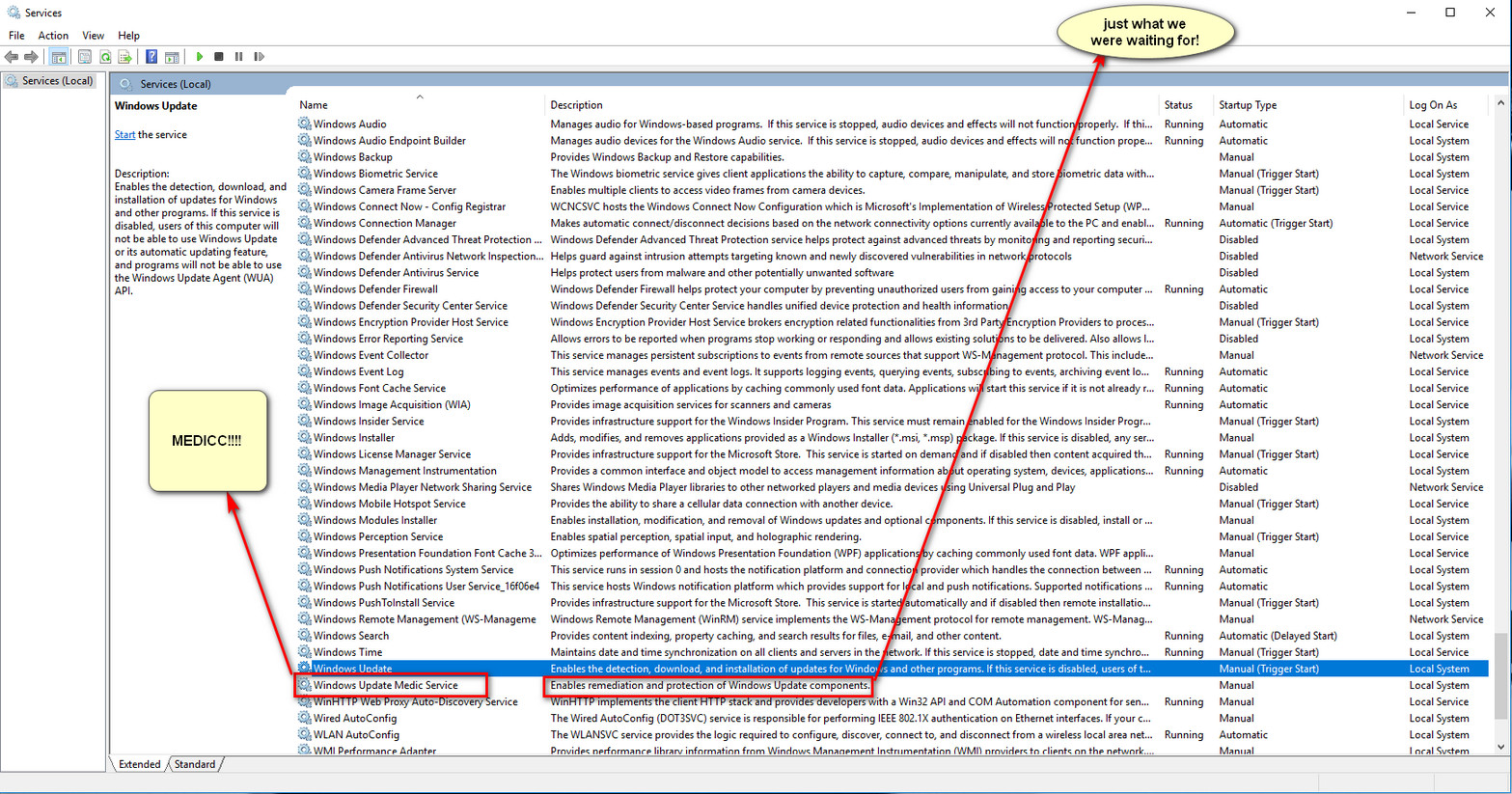
Task: Switch to the Standard tab
Action: [195, 764]
